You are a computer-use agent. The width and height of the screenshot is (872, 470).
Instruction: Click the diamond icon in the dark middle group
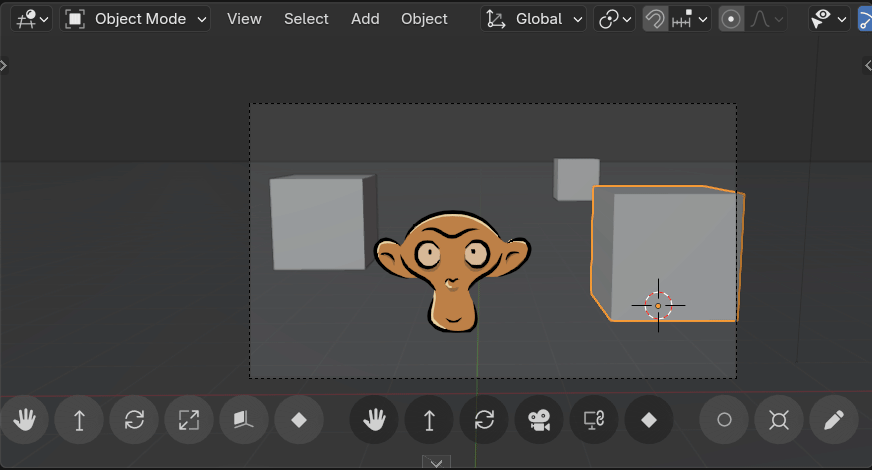(649, 419)
